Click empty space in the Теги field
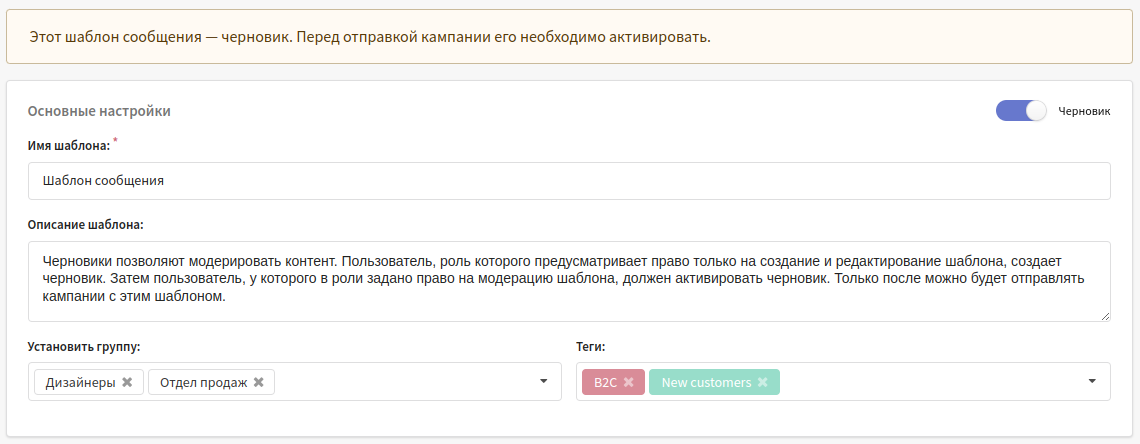The height and width of the screenshot is (444, 1140). coord(931,382)
